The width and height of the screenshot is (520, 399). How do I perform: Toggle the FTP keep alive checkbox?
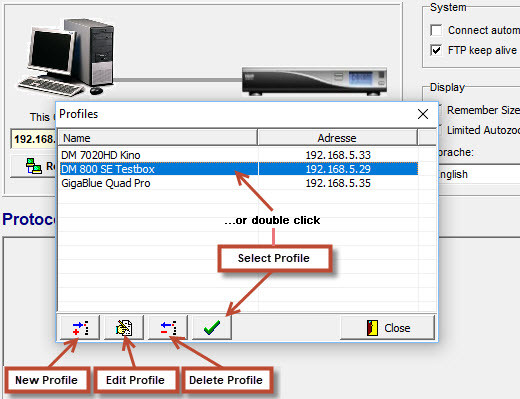click(x=436, y=50)
